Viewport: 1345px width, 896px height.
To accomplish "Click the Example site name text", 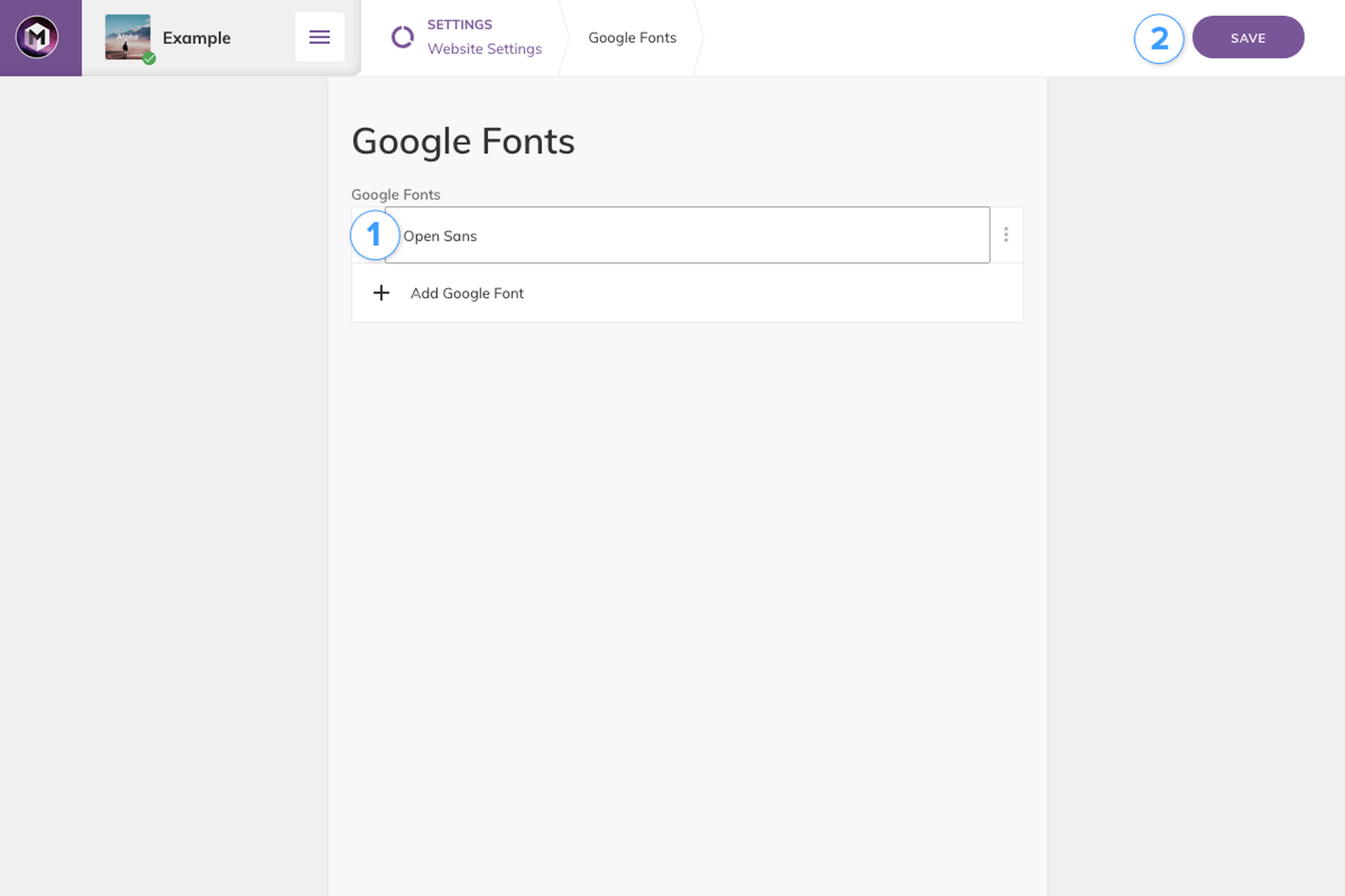I will pos(196,38).
